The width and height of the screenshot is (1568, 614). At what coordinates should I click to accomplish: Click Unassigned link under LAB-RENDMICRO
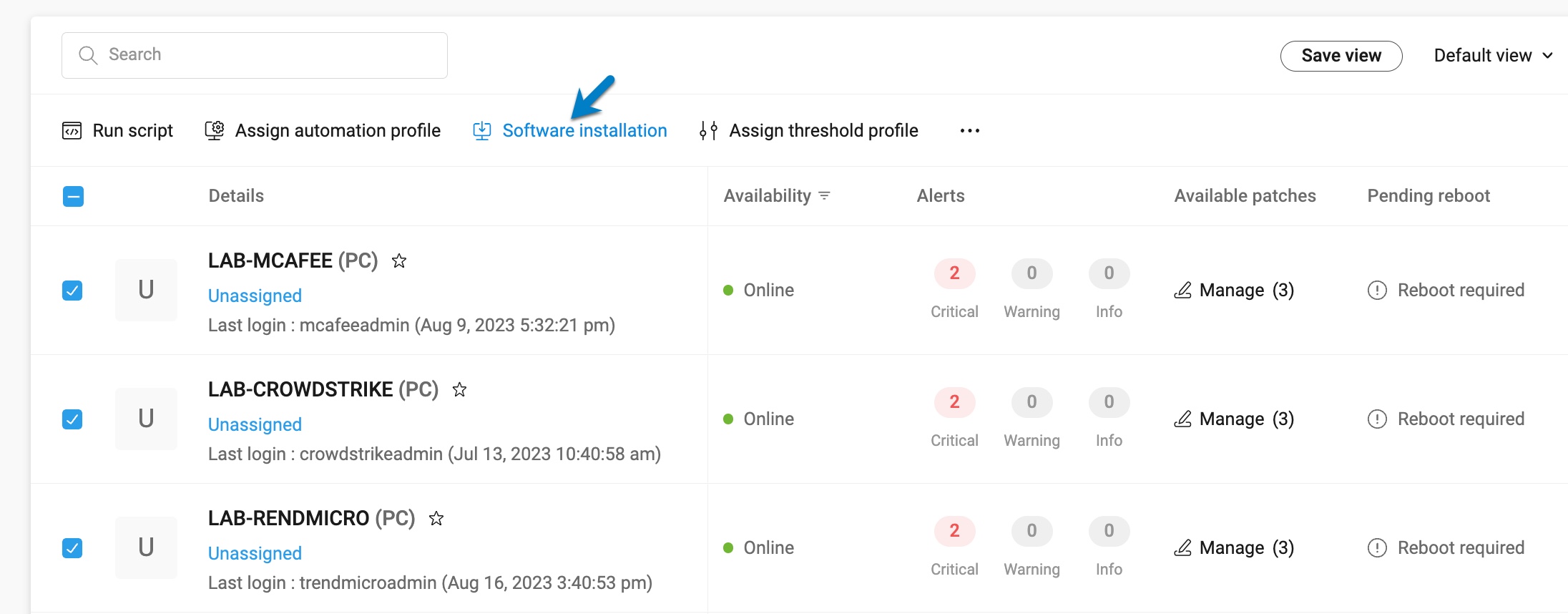coord(255,553)
